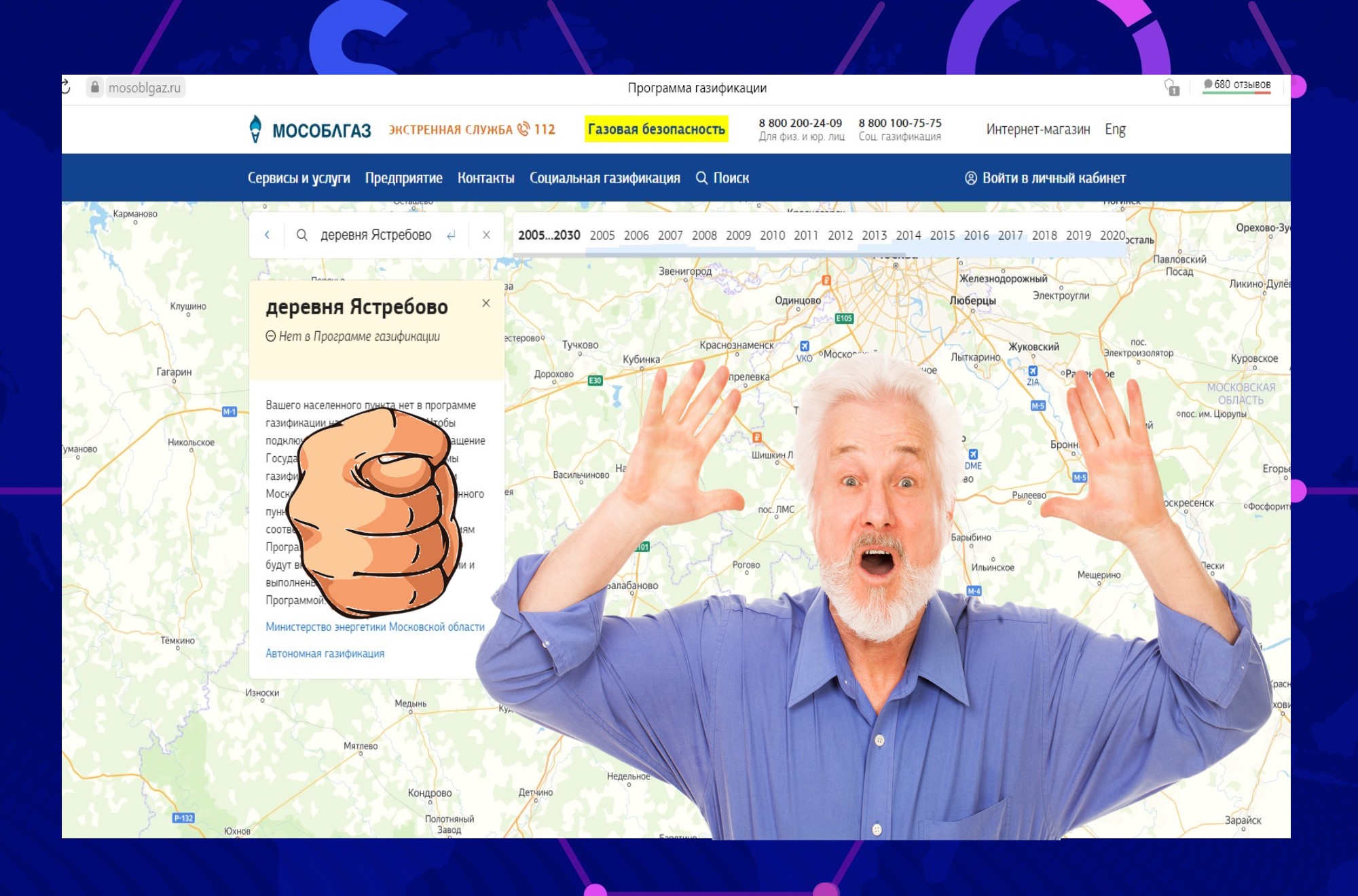This screenshot has width=1358, height=896.
Task: Click phone number 8 800 200-24-09
Action: (x=800, y=123)
